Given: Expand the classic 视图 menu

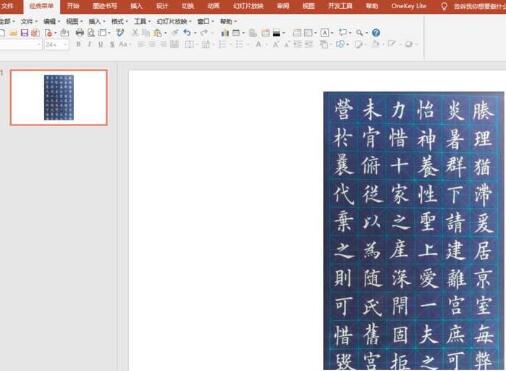Looking at the screenshot, I should click(x=74, y=22).
